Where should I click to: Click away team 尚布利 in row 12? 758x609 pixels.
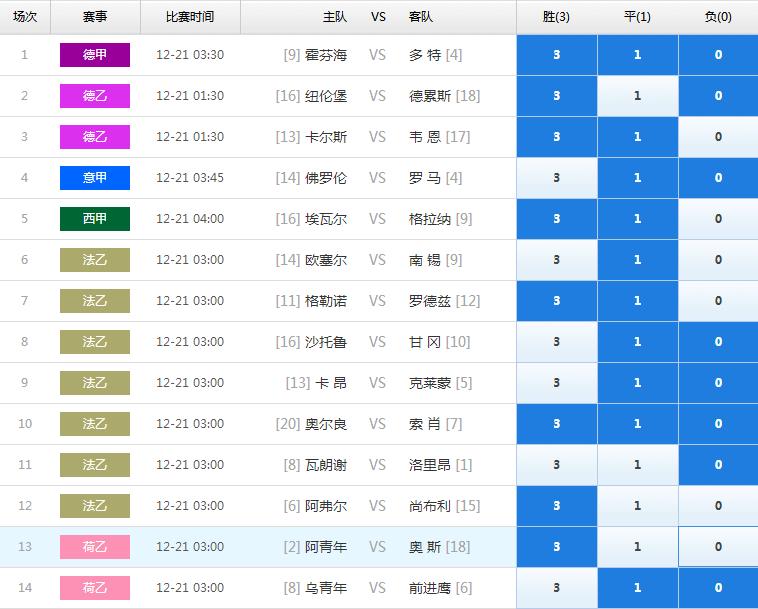[430, 507]
